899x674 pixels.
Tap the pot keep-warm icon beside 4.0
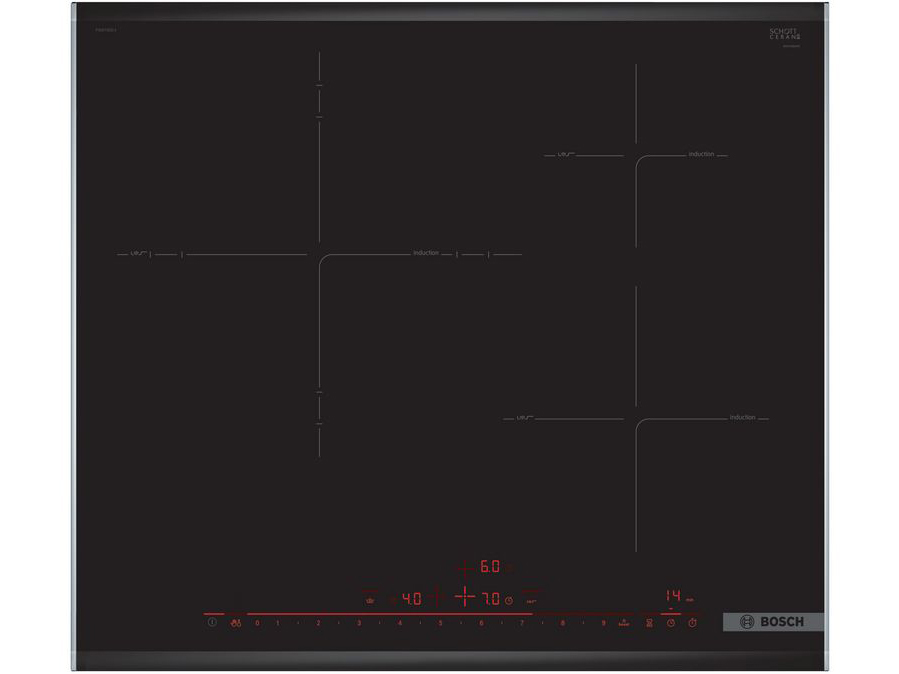pyautogui.click(x=370, y=600)
